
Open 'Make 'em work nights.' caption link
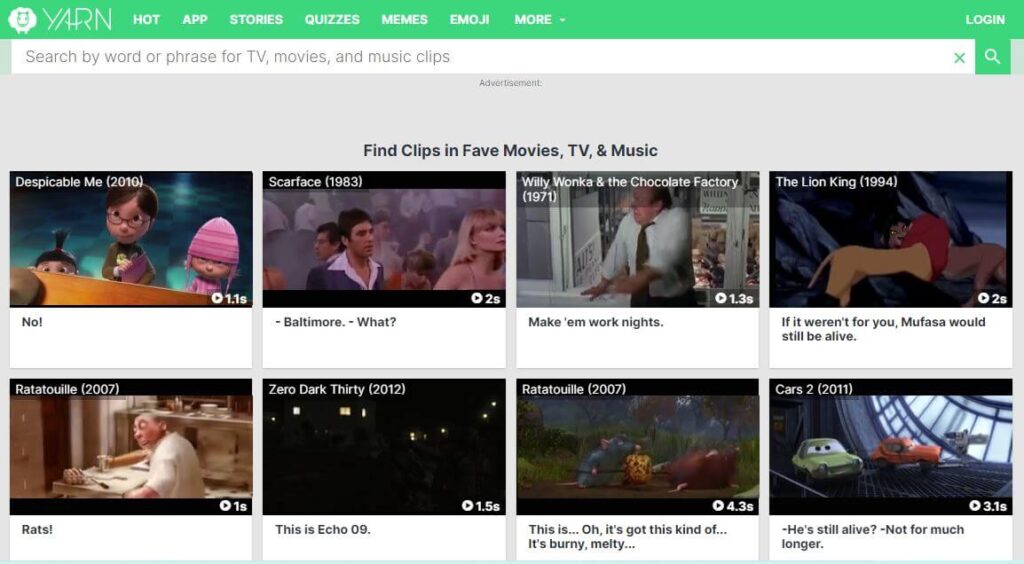(596, 322)
